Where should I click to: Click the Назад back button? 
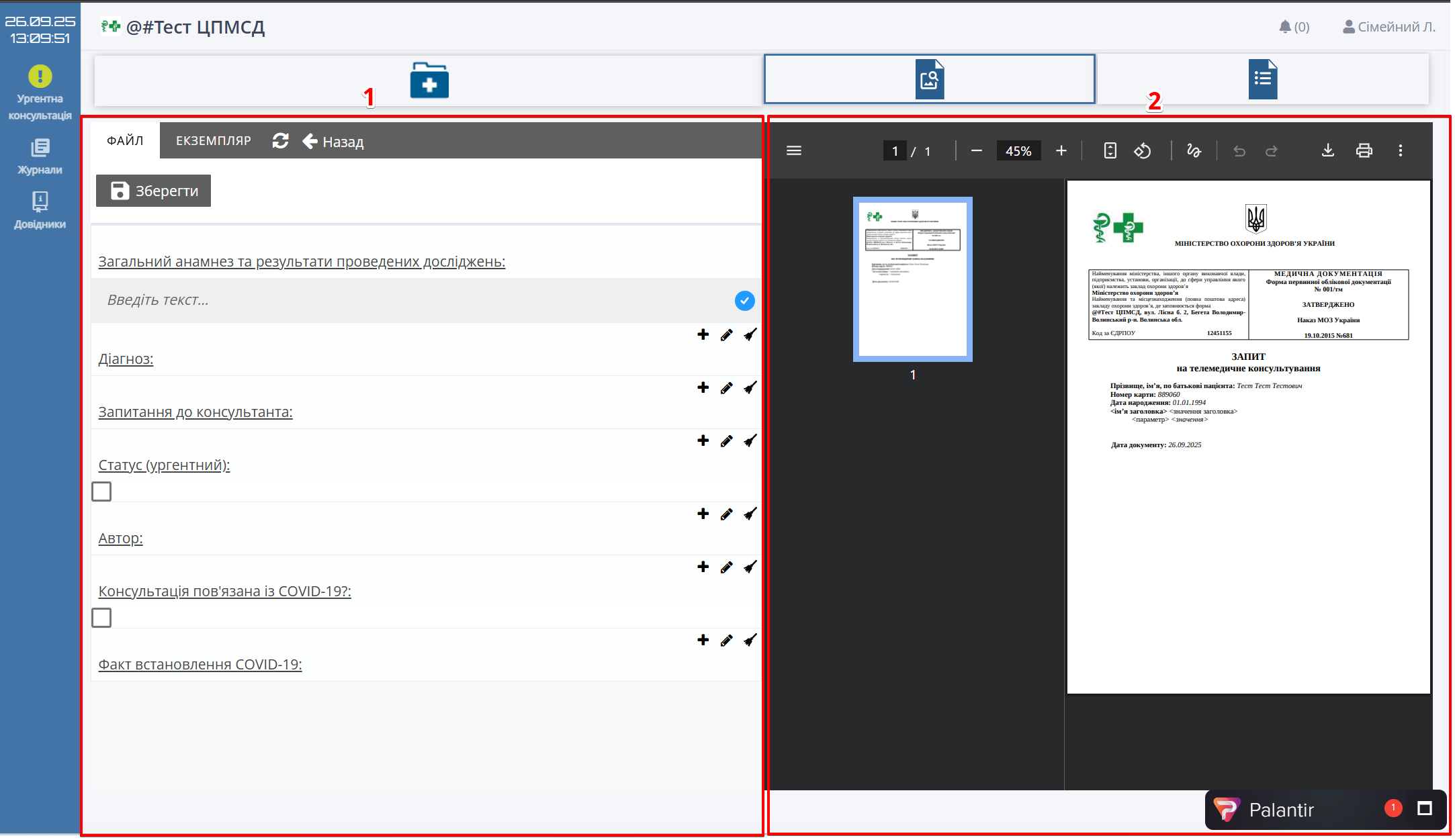point(333,142)
